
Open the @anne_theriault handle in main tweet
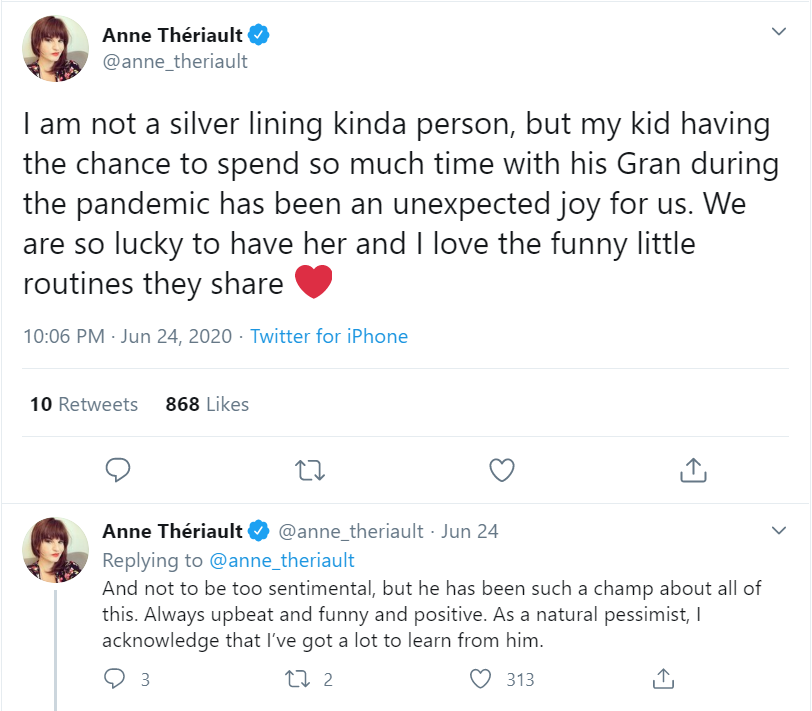(175, 62)
